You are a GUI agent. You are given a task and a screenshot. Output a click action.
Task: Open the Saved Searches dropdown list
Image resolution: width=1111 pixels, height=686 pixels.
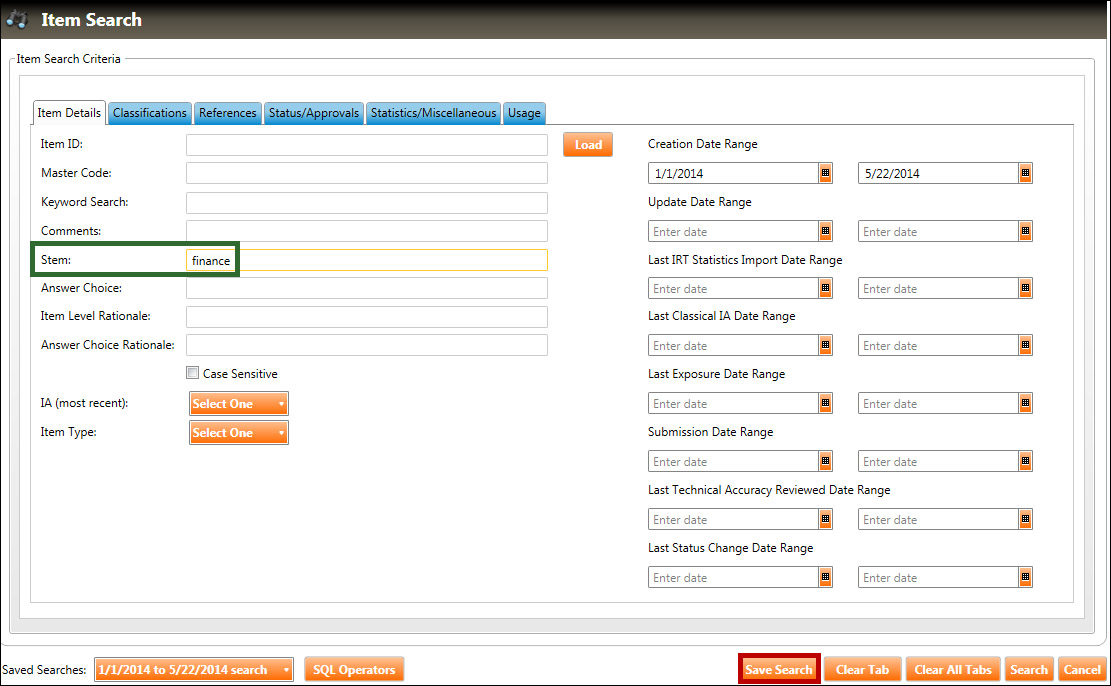pos(194,670)
